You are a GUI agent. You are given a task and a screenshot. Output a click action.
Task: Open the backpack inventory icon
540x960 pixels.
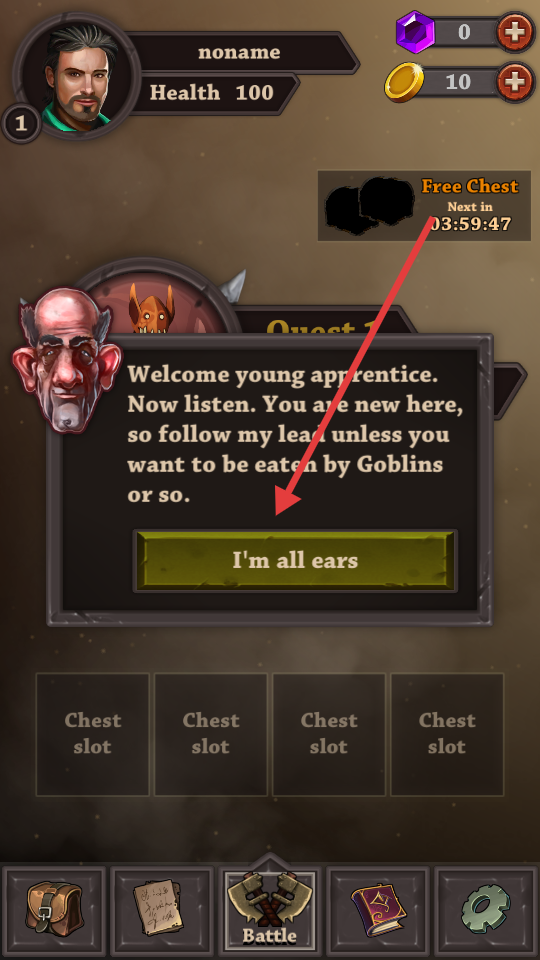(54, 912)
